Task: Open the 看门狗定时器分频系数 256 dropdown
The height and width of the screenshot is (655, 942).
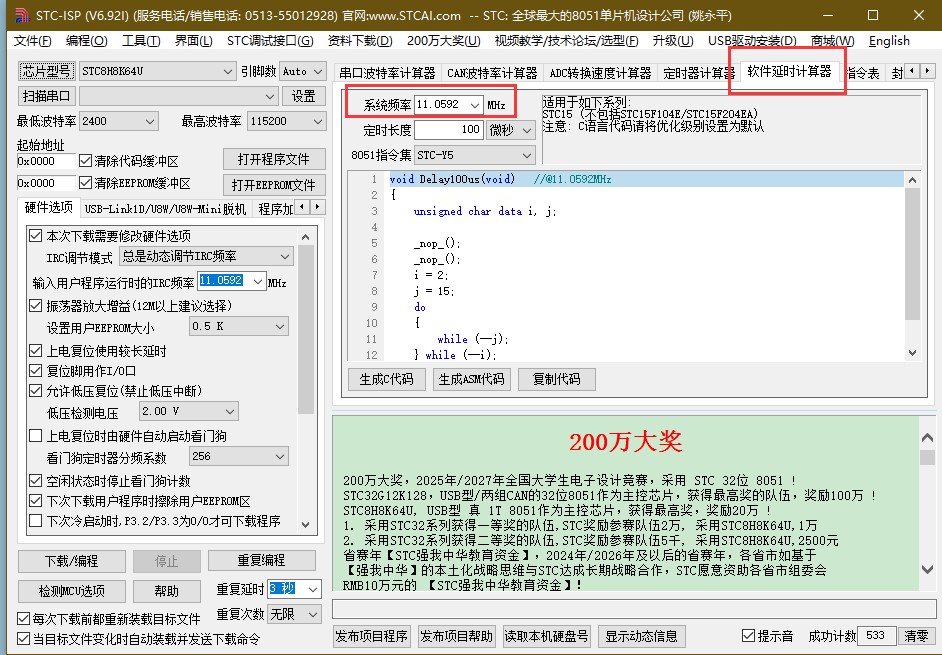Action: [x=280, y=457]
